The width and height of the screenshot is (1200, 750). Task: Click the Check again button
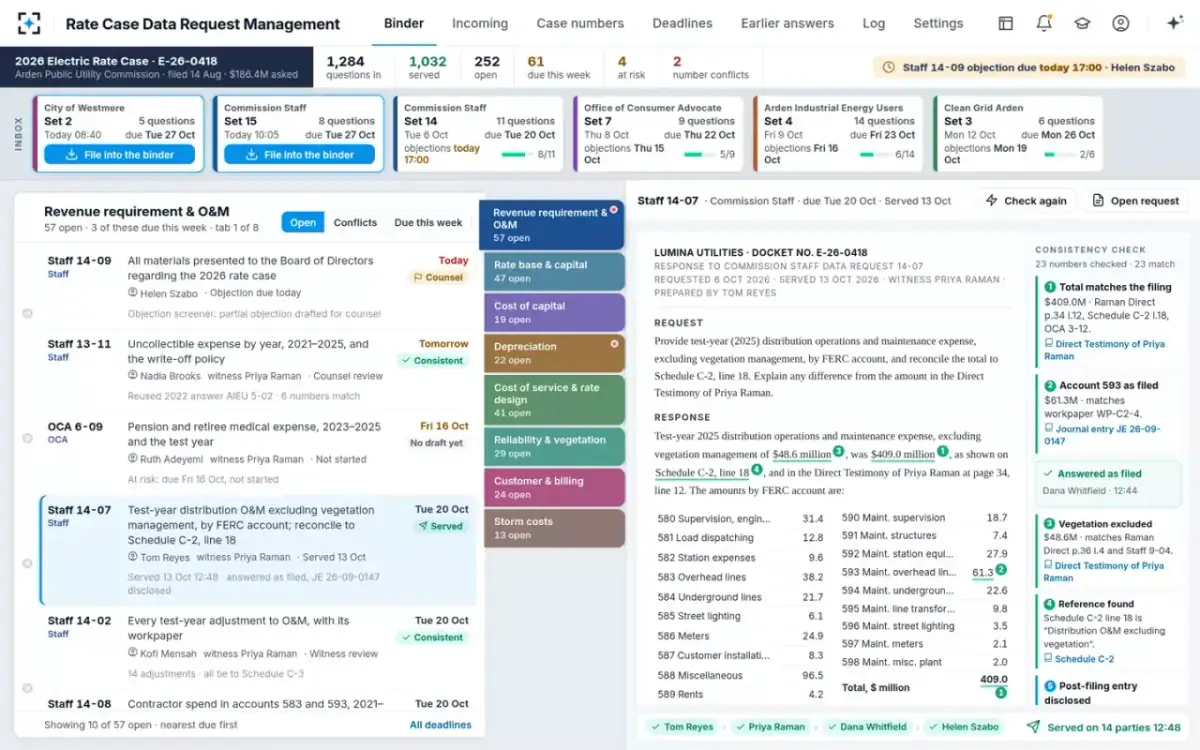1026,200
